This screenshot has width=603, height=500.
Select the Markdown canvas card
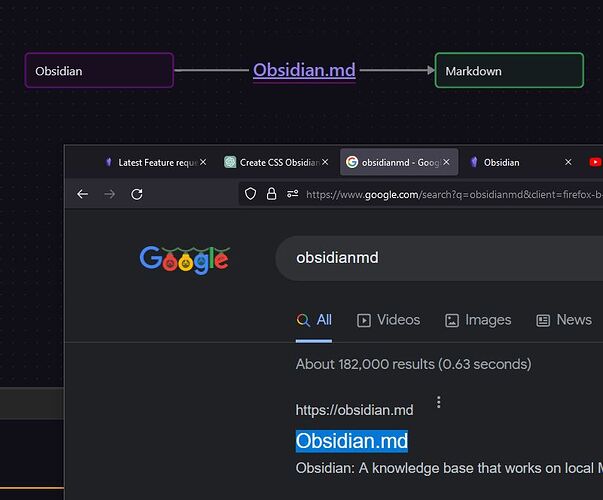point(509,70)
